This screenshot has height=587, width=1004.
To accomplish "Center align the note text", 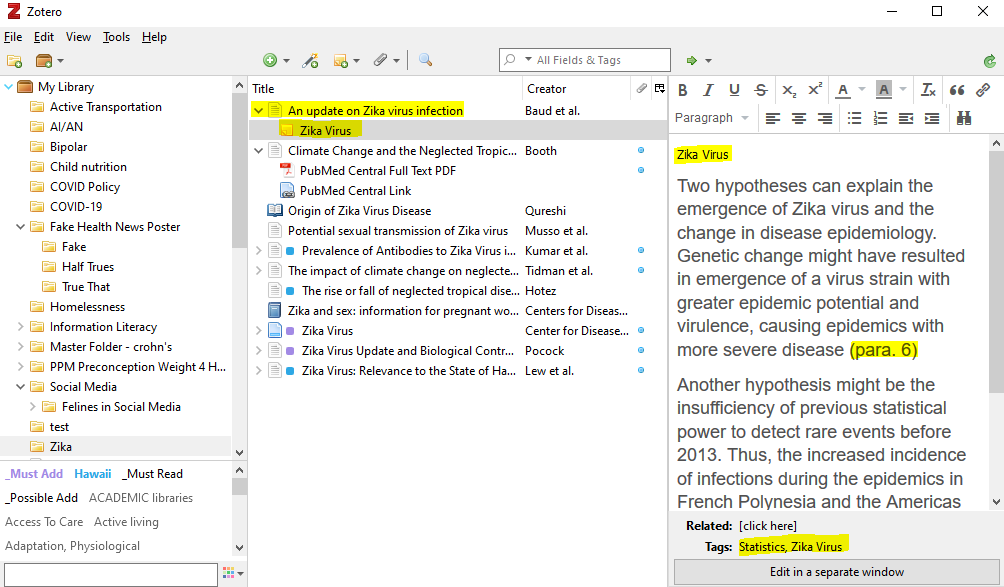I will click(x=799, y=118).
